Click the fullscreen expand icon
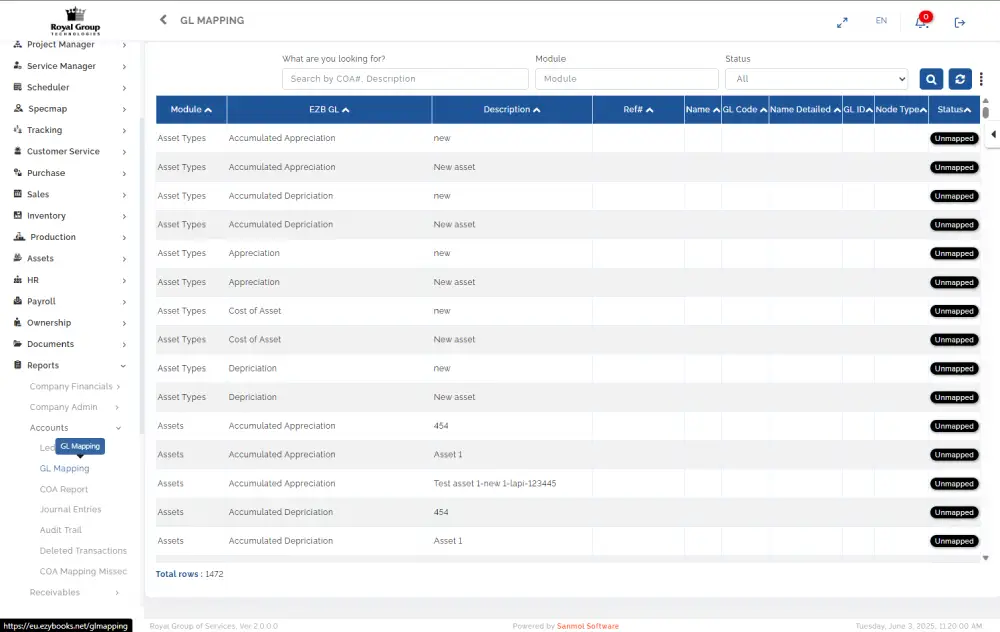The image size is (1000, 632). click(842, 21)
